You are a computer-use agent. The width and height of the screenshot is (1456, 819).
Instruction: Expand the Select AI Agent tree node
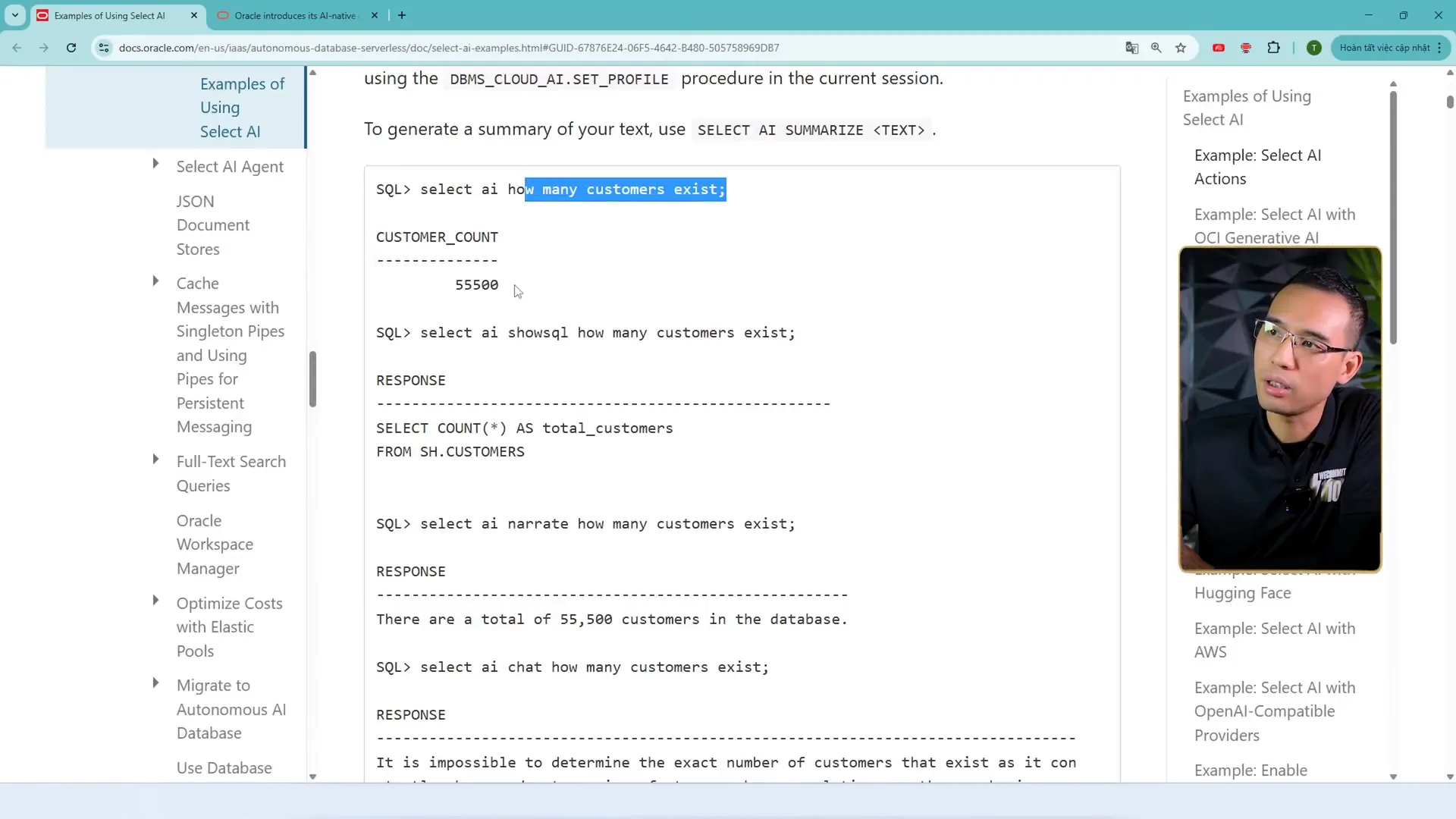(x=155, y=163)
